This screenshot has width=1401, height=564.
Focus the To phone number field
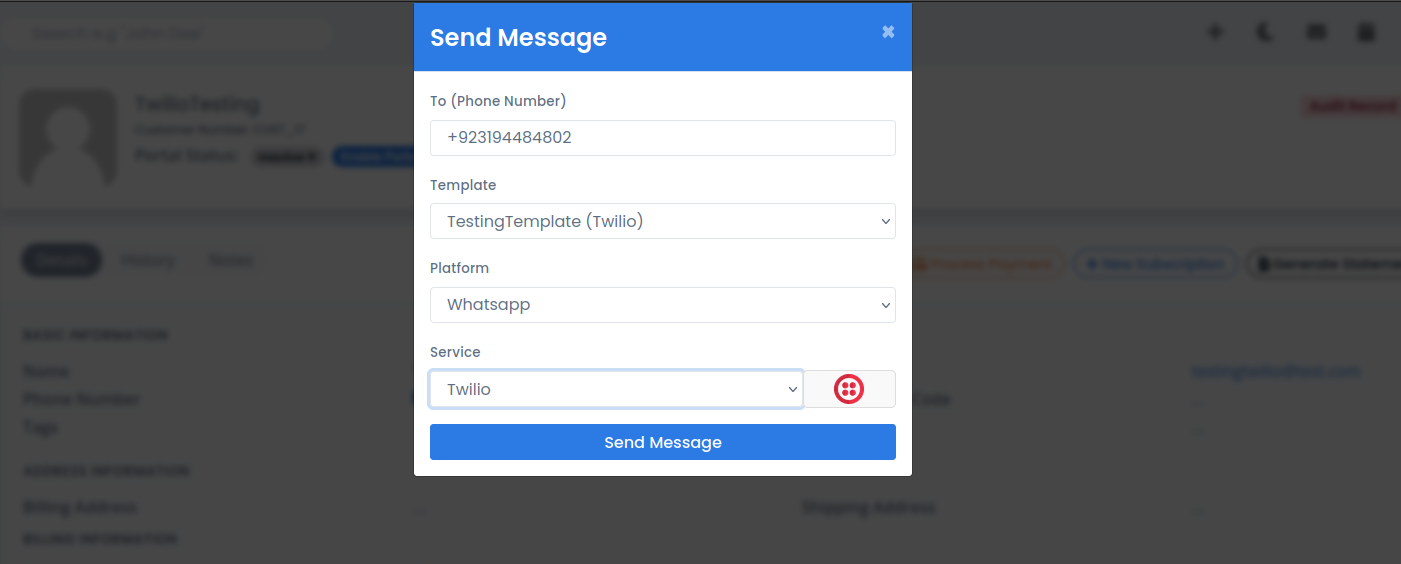(x=663, y=138)
